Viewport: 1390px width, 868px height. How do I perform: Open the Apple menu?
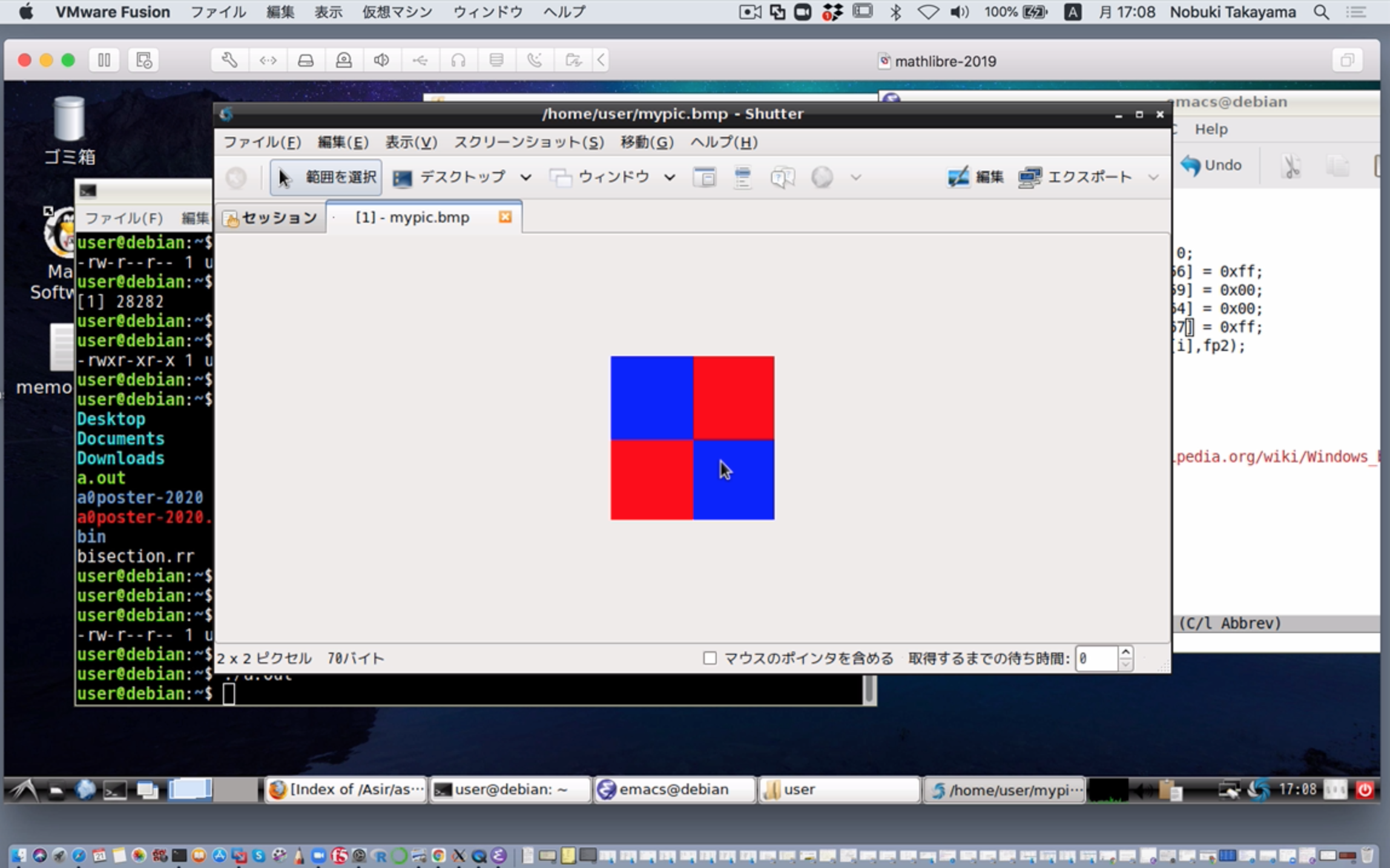[26, 12]
